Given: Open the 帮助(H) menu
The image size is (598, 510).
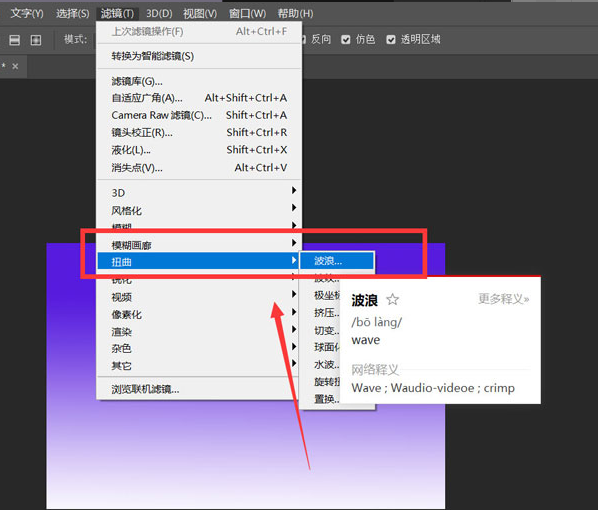Looking at the screenshot, I should point(295,14).
